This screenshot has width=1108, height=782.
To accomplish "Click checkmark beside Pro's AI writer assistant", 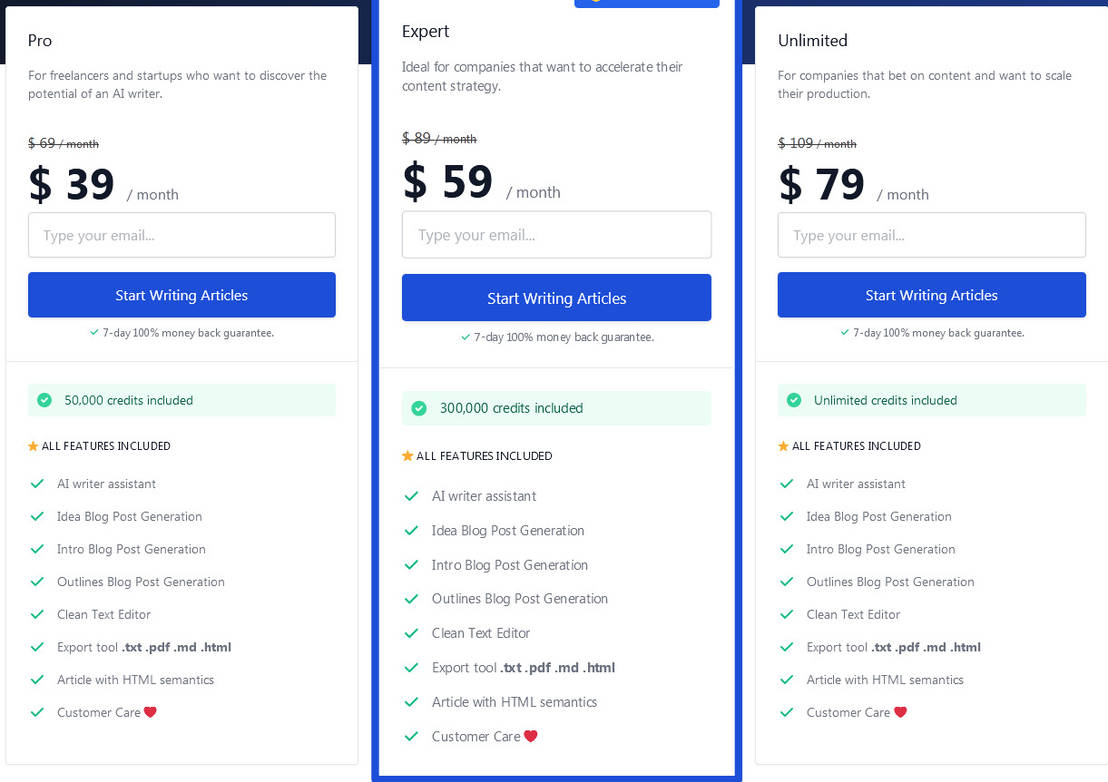I will coord(37,484).
